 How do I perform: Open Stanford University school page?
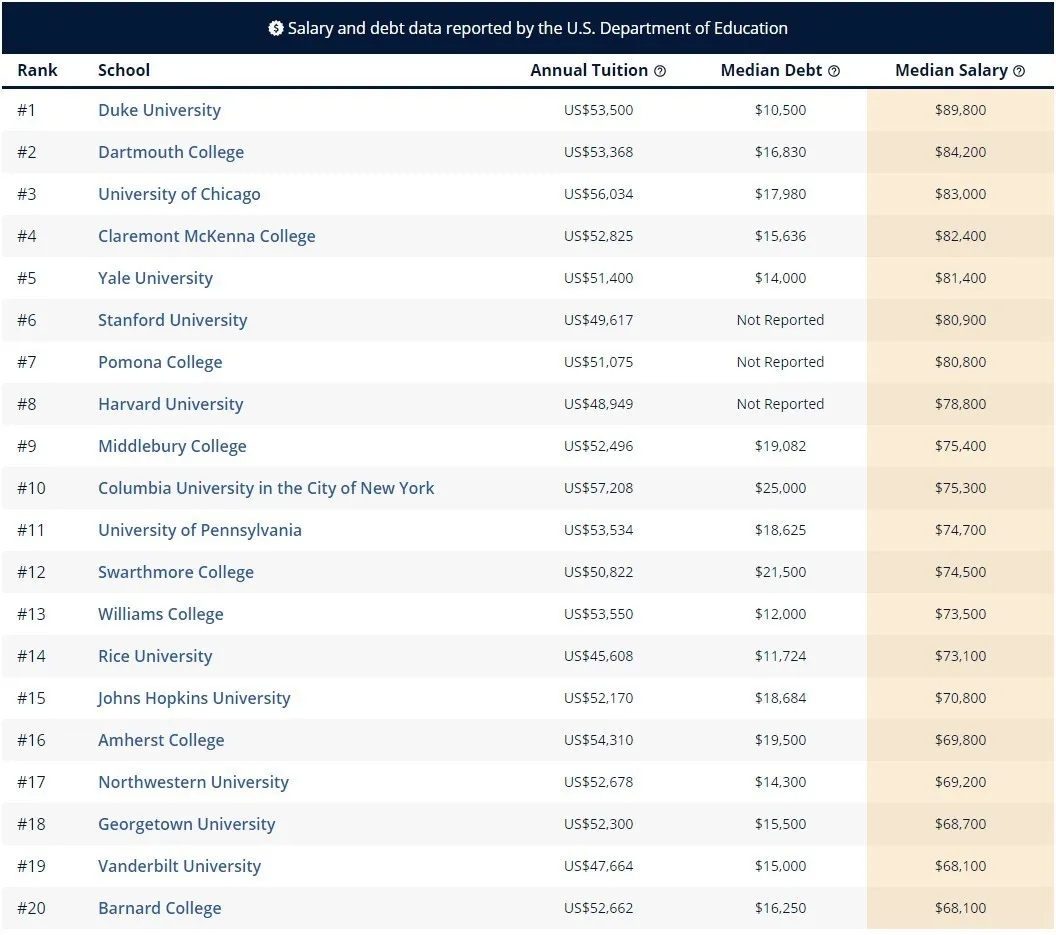click(x=172, y=320)
